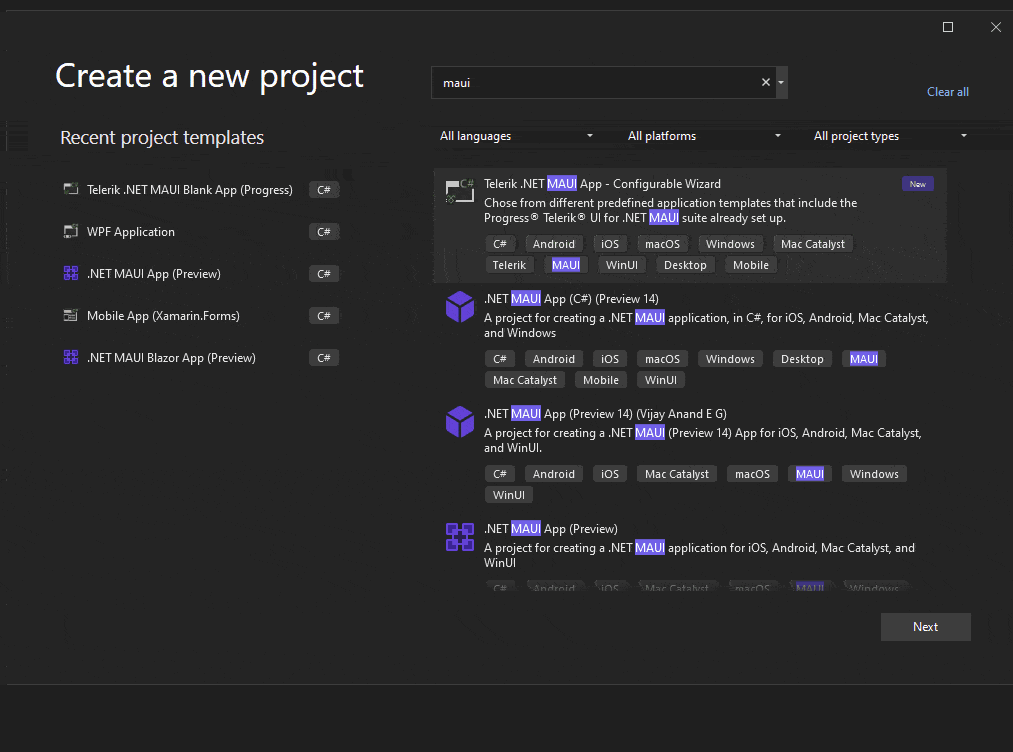
Task: Click the Next button
Action: (925, 627)
